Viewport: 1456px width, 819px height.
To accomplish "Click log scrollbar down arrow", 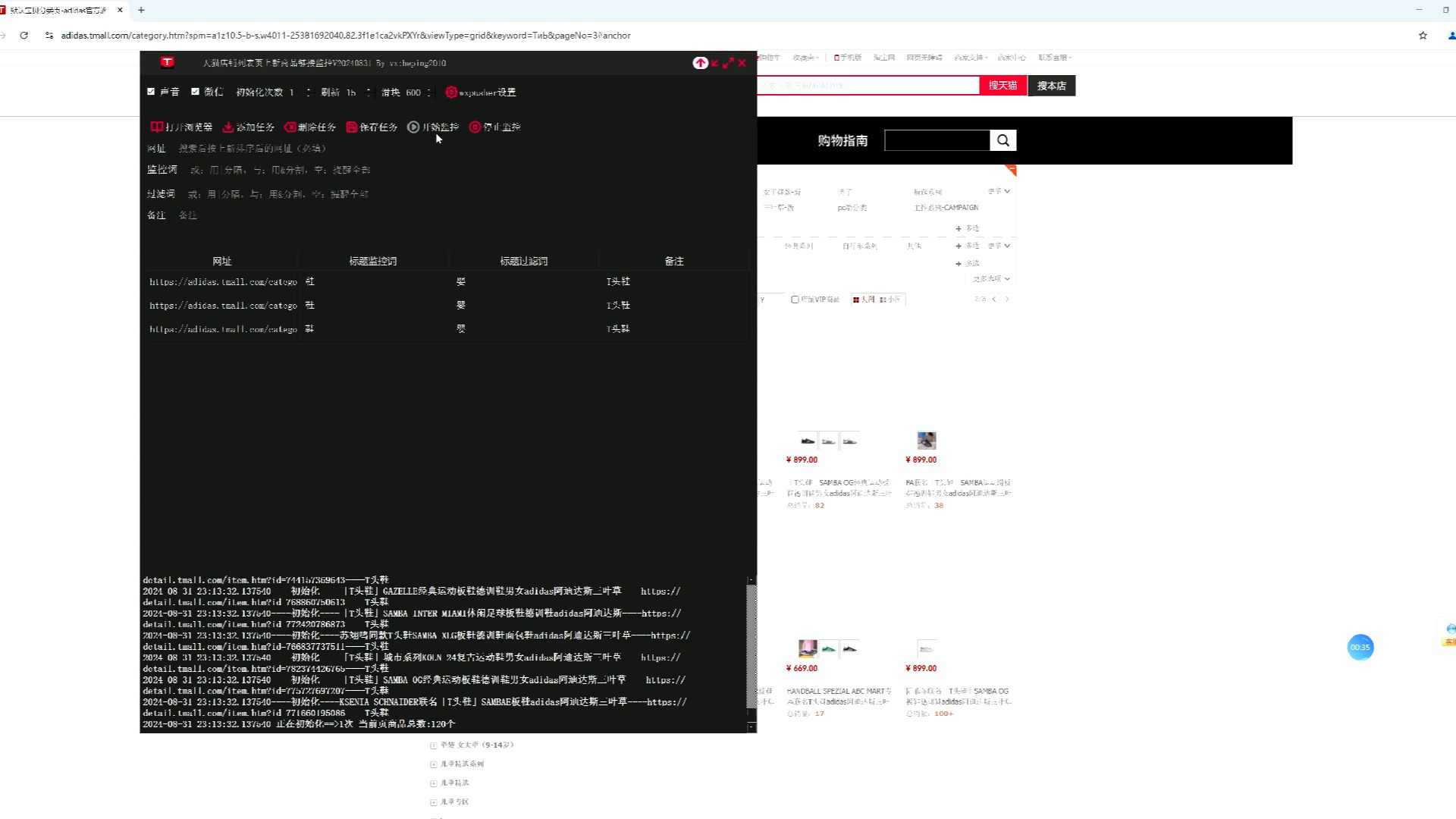I will click(752, 726).
